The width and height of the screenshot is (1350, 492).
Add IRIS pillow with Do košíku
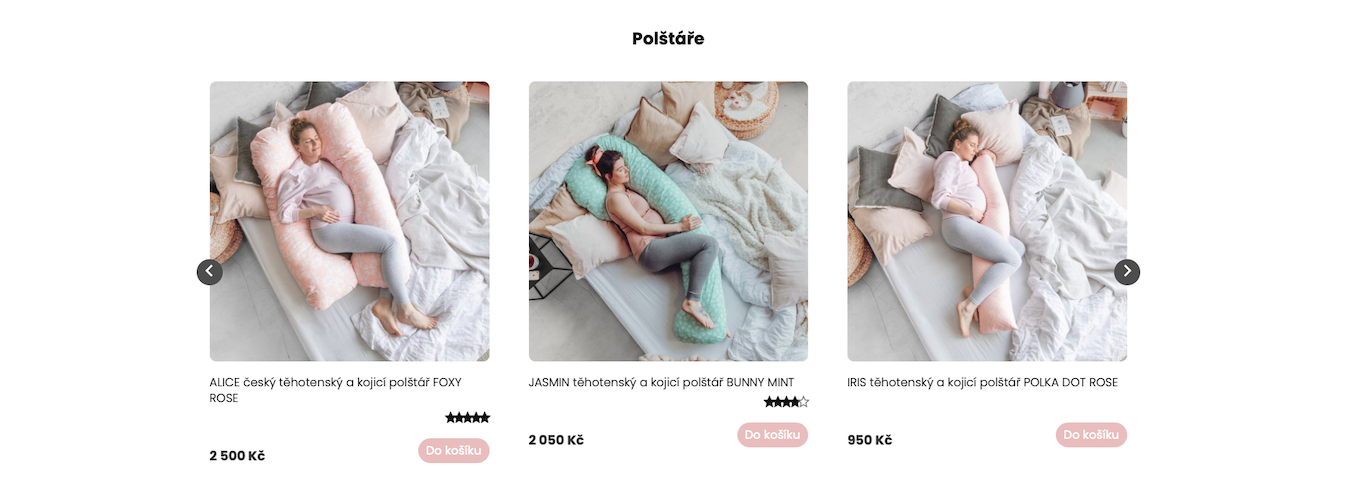(1091, 435)
